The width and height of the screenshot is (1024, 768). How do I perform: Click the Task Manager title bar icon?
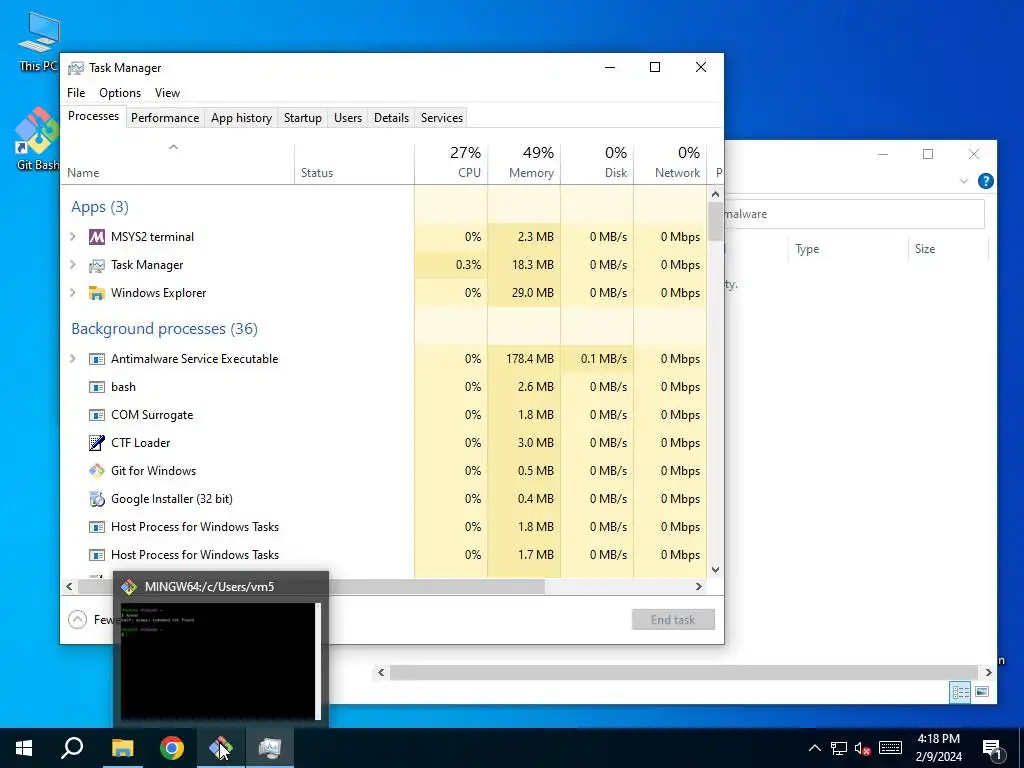click(76, 68)
